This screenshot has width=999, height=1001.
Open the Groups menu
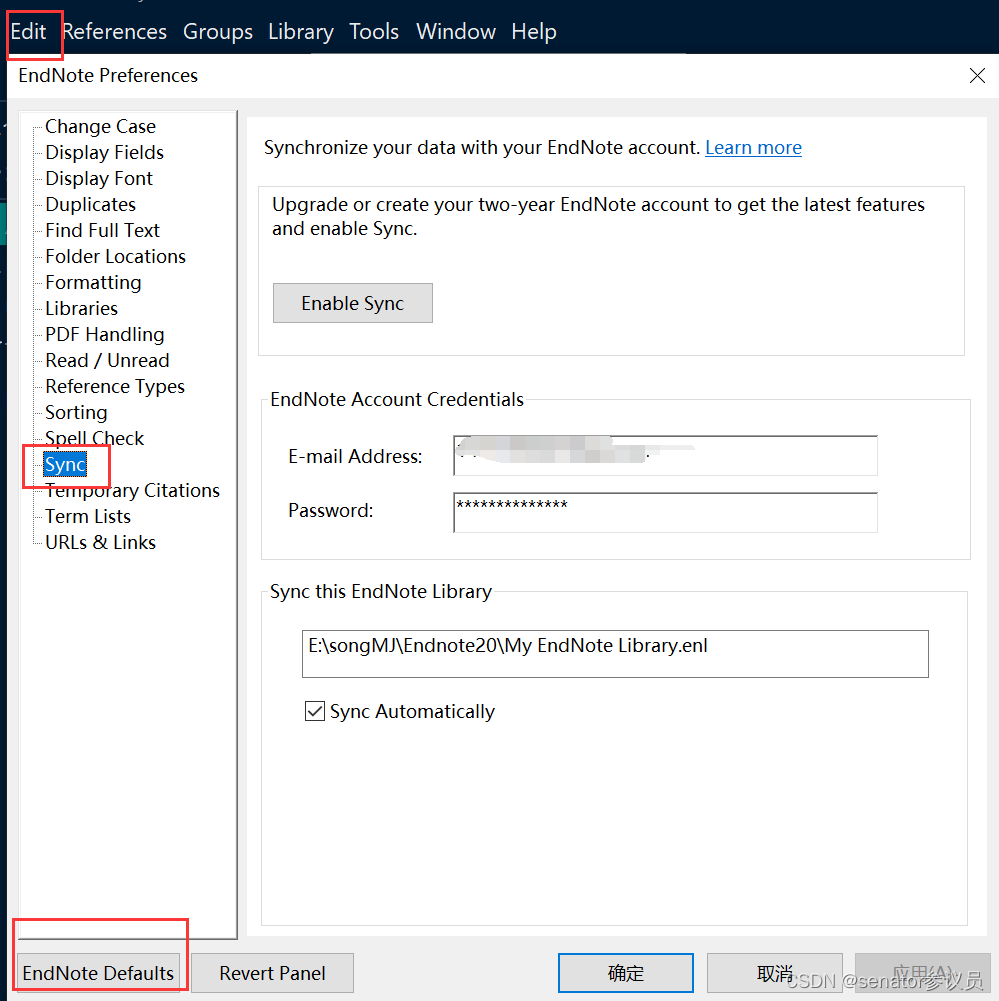218,31
